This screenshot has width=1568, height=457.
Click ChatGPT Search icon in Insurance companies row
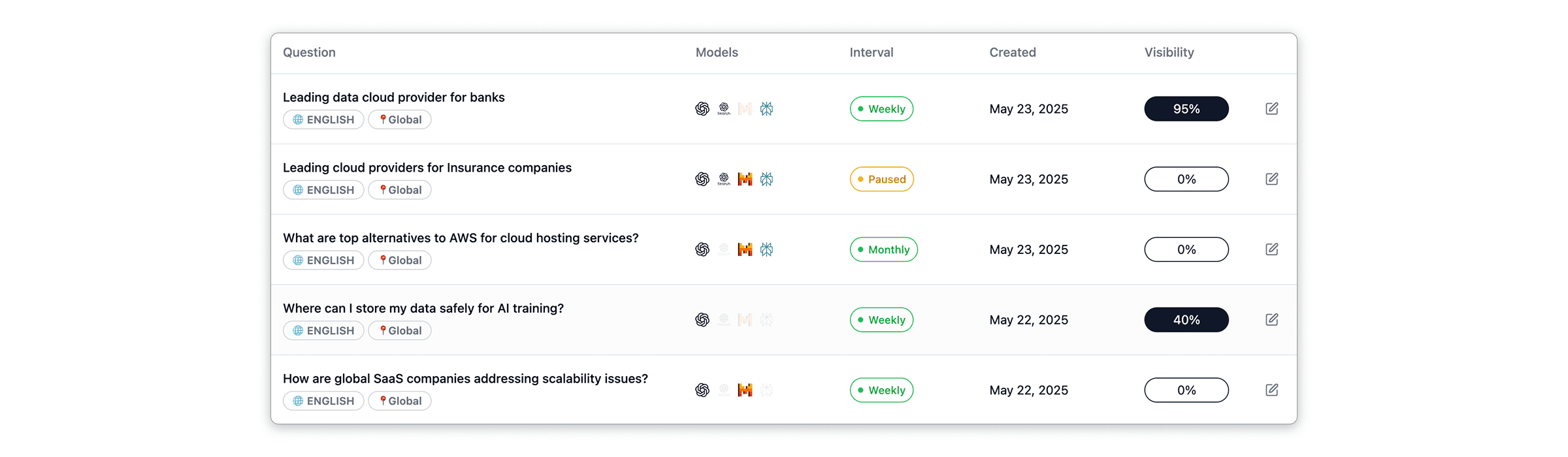[724, 179]
